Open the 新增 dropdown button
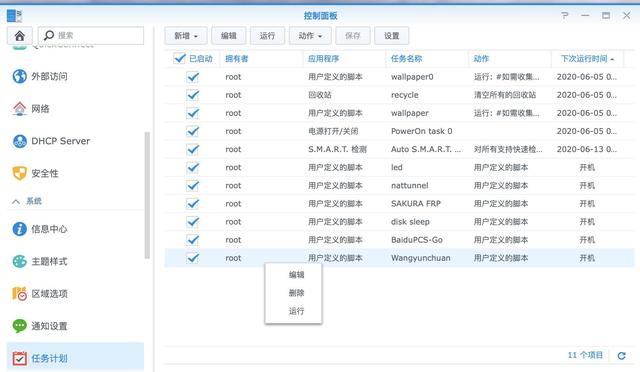640x372 pixels. [186, 36]
